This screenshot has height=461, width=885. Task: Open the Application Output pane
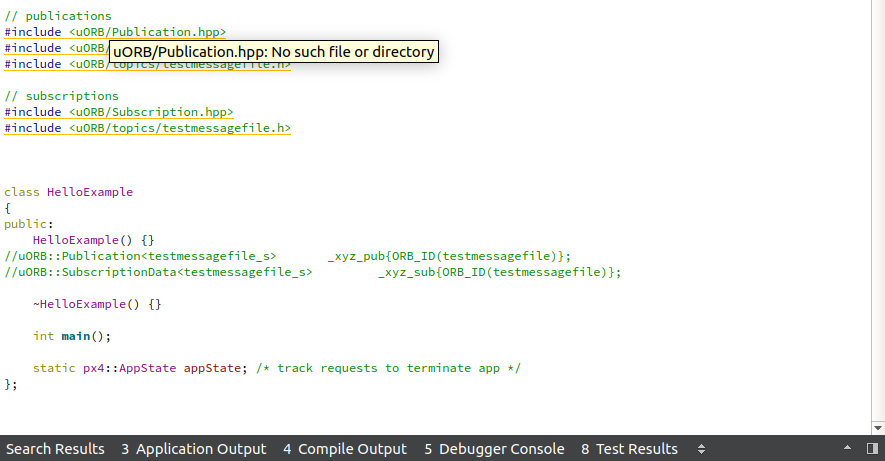[194, 449]
